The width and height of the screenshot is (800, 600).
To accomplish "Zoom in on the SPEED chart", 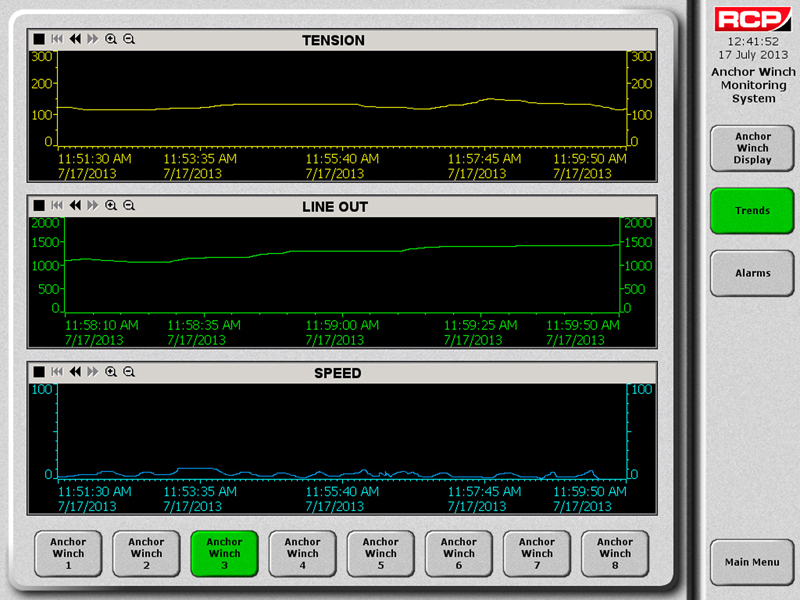I will tap(111, 372).
